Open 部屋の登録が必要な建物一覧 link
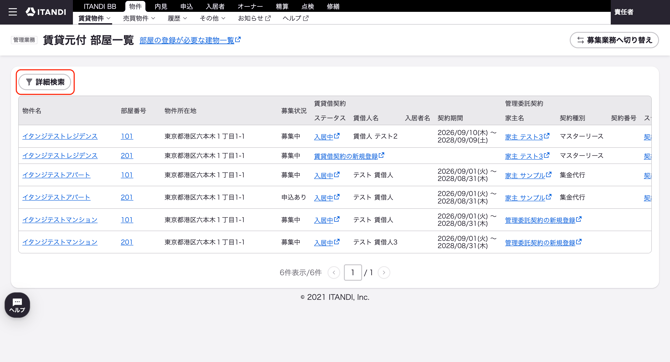This screenshot has width=670, height=362. click(x=190, y=40)
